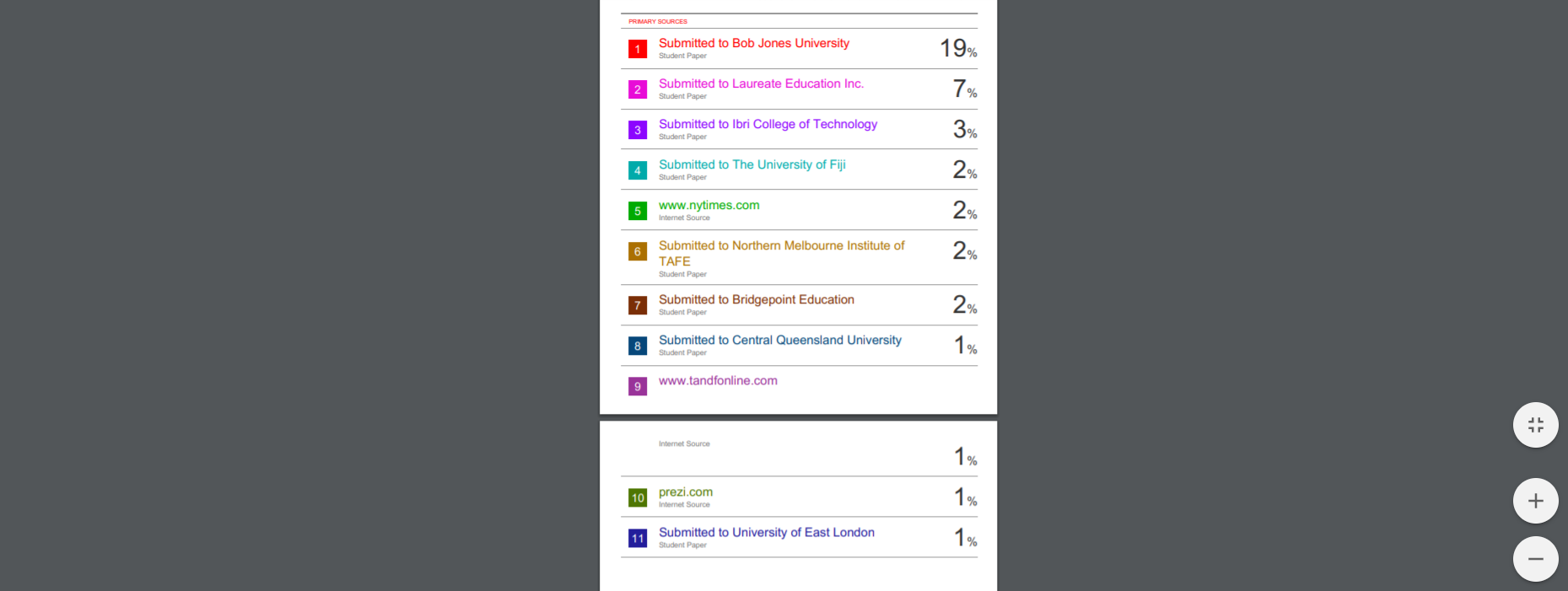Zoom in with the plus button
The width and height of the screenshot is (1568, 591).
[1535, 501]
